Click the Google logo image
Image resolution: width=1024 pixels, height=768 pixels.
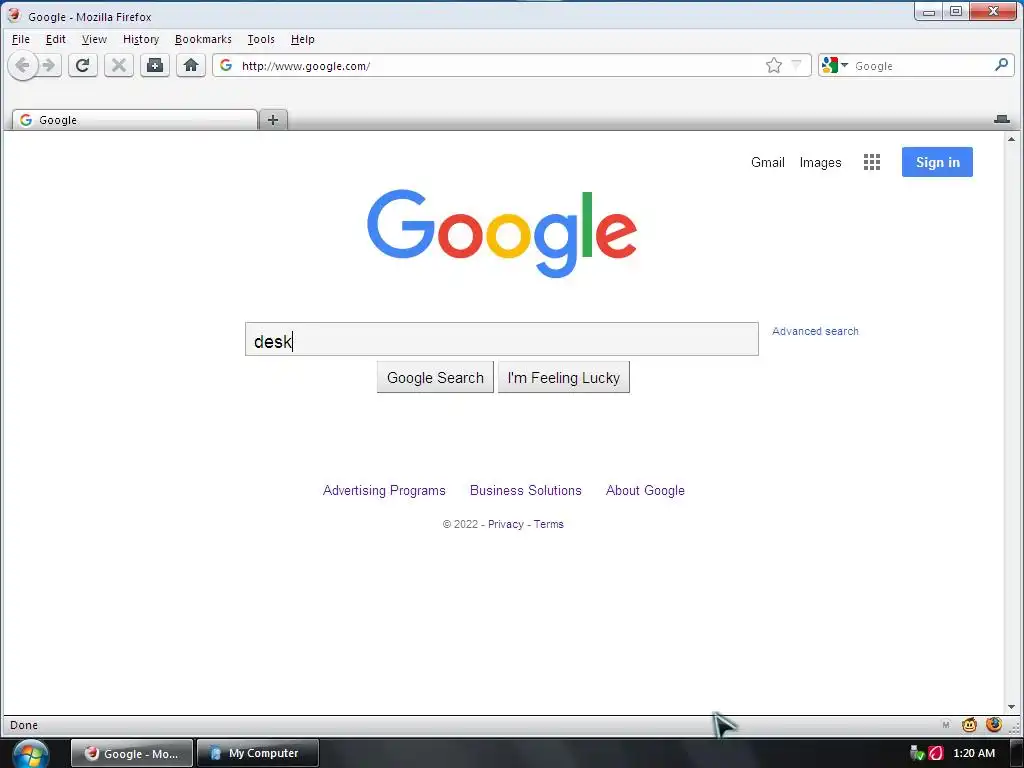(x=502, y=233)
